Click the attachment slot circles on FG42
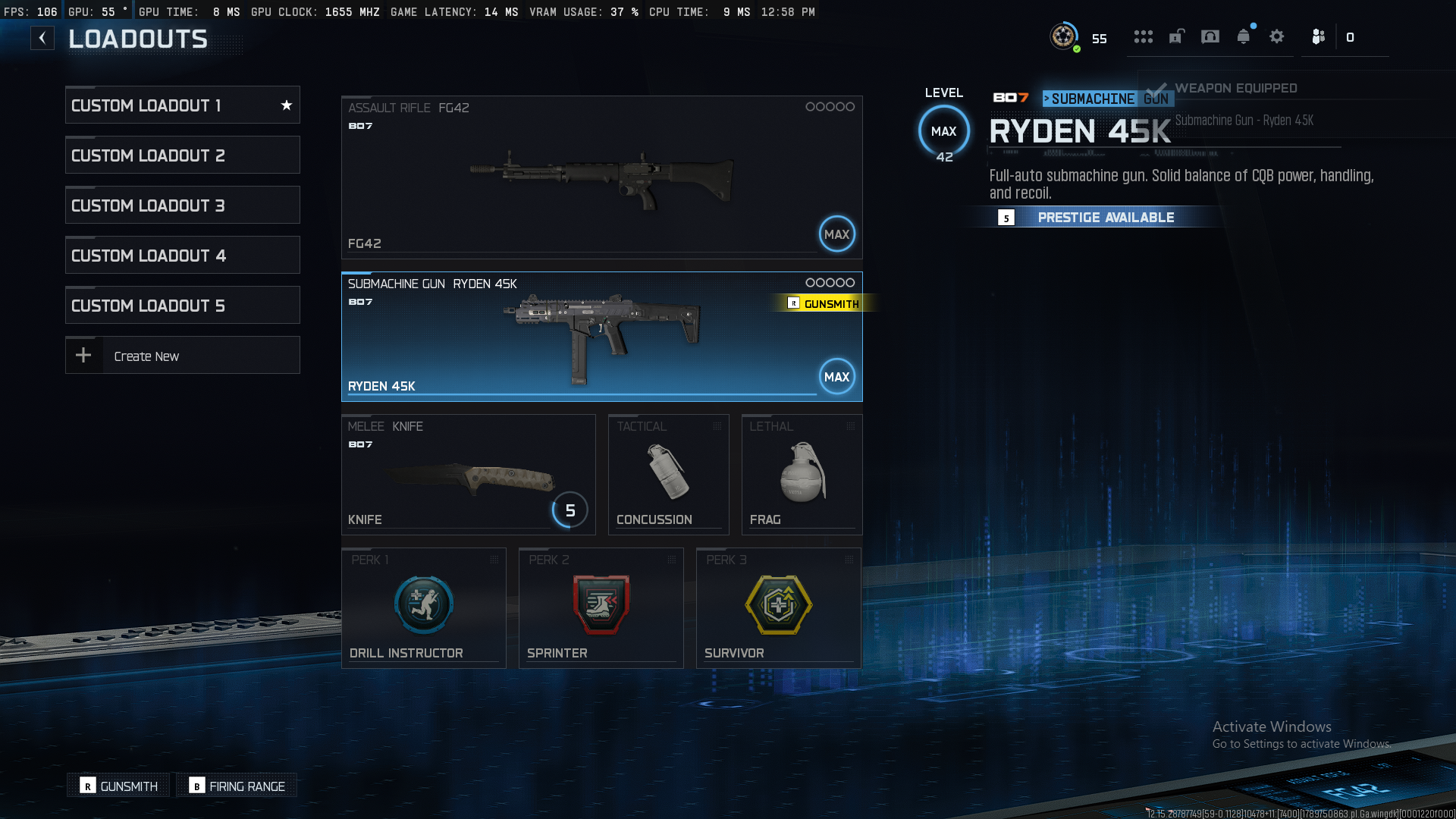 click(830, 107)
